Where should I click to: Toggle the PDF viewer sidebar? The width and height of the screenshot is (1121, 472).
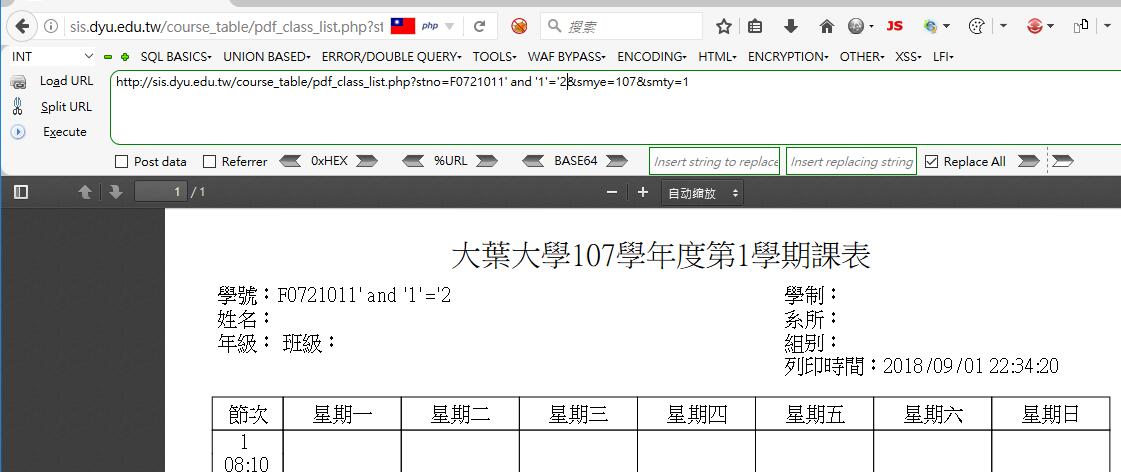21,192
